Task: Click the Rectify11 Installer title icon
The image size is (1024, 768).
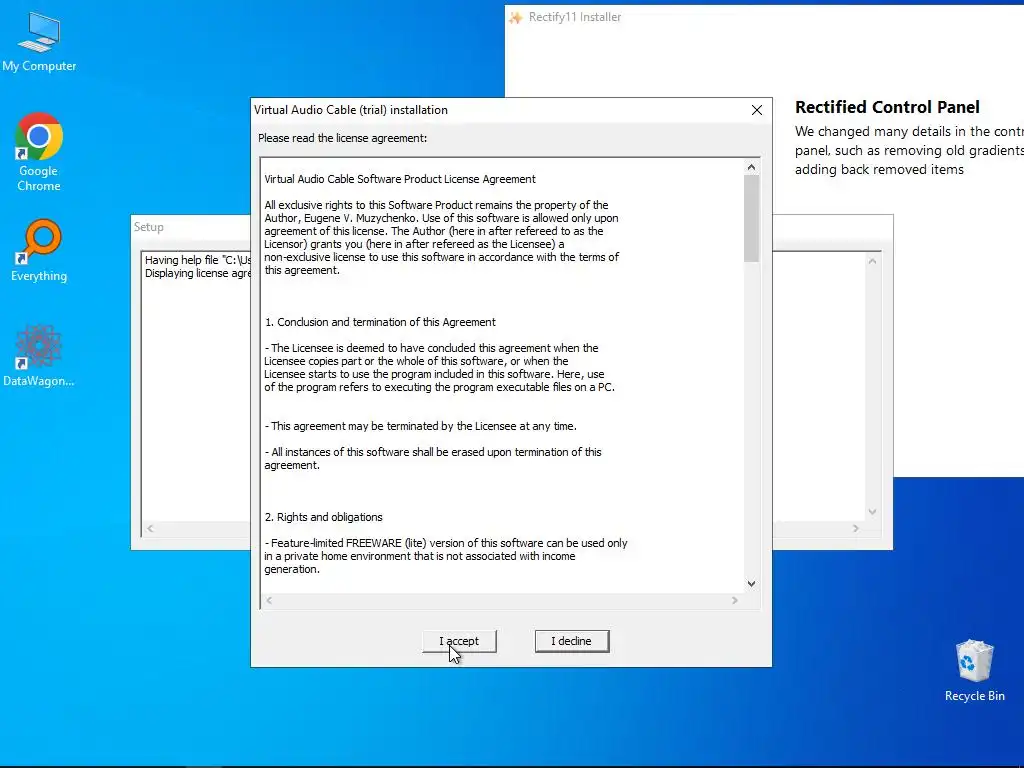Action: pos(516,18)
